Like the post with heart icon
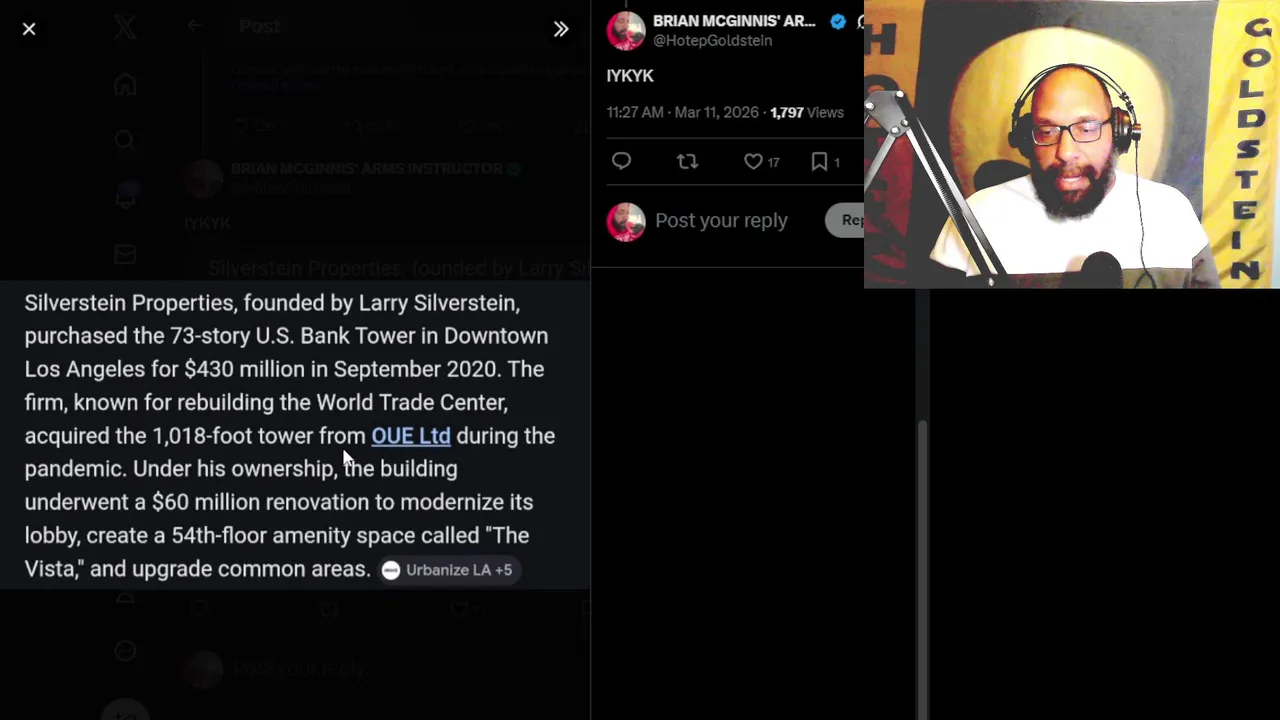Viewport: 1280px width, 720px height. [x=753, y=161]
